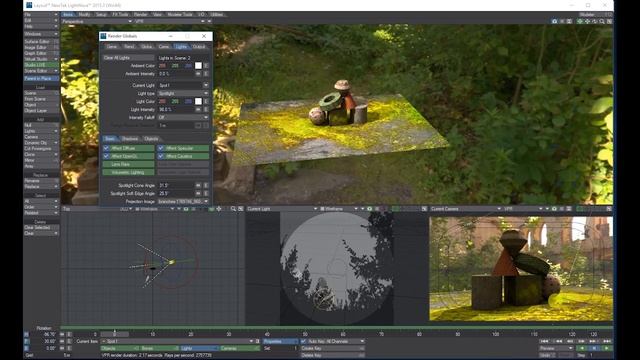Open Graph Editor from sidebar
The width and height of the screenshot is (640, 360).
41,53
